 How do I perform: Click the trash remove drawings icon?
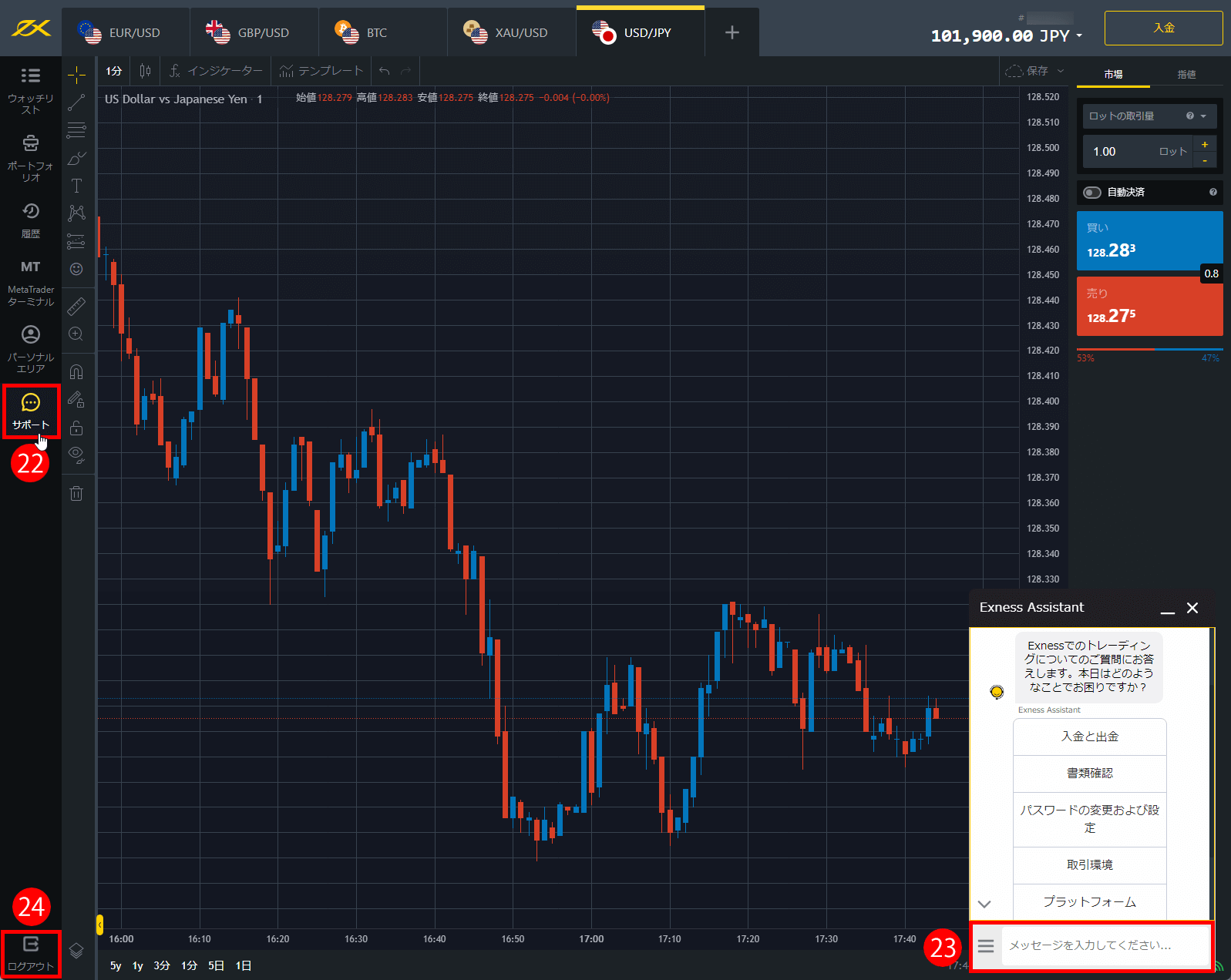pos(76,493)
